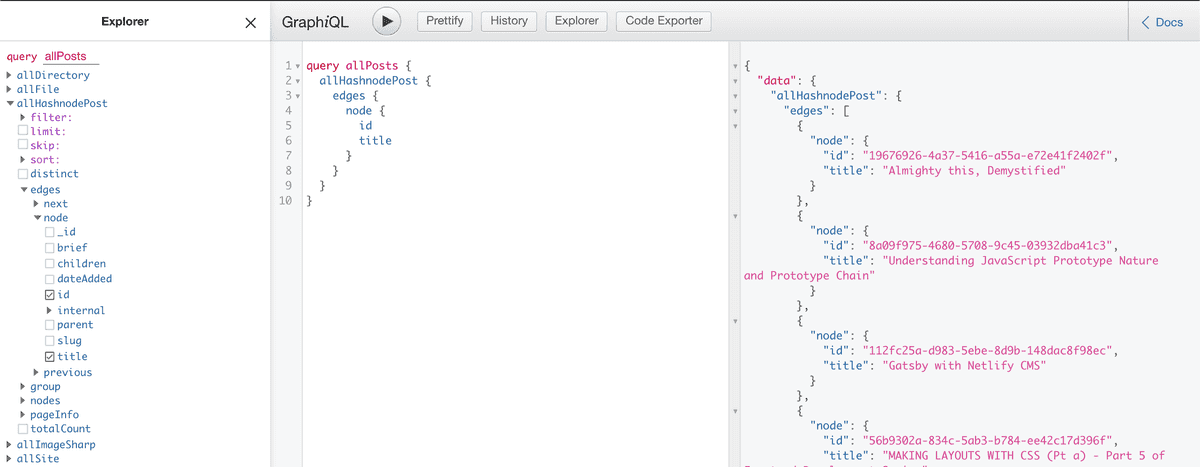Expand the group field
1200x467 pixels.
(22, 386)
